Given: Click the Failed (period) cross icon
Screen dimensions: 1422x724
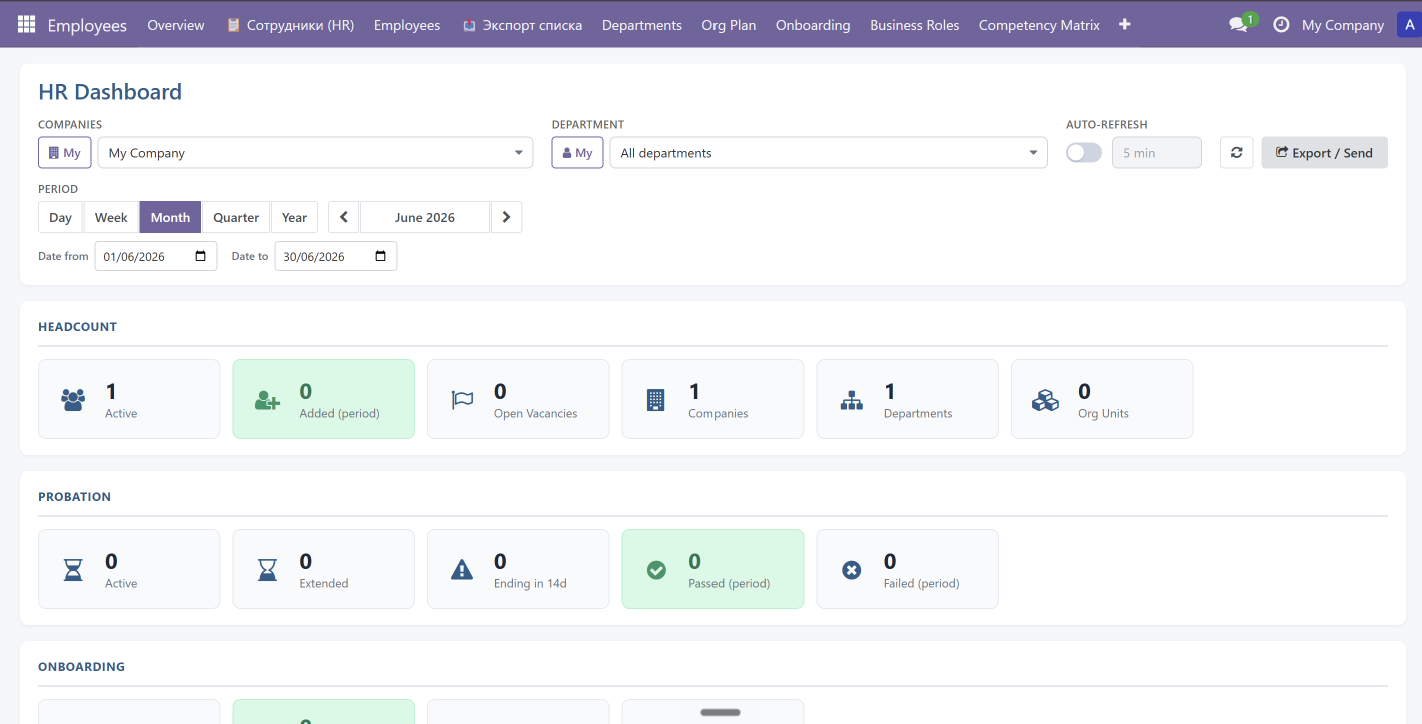Looking at the screenshot, I should pyautogui.click(x=851, y=570).
